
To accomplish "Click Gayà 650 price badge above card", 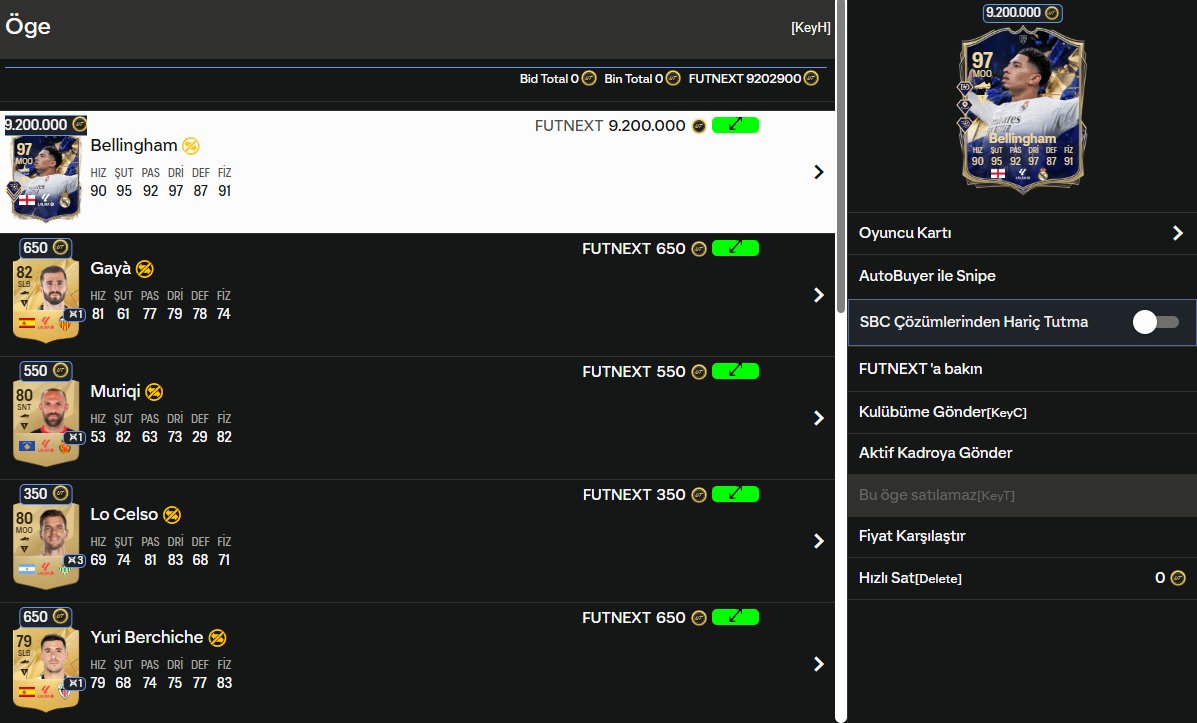I will pyautogui.click(x=46, y=247).
